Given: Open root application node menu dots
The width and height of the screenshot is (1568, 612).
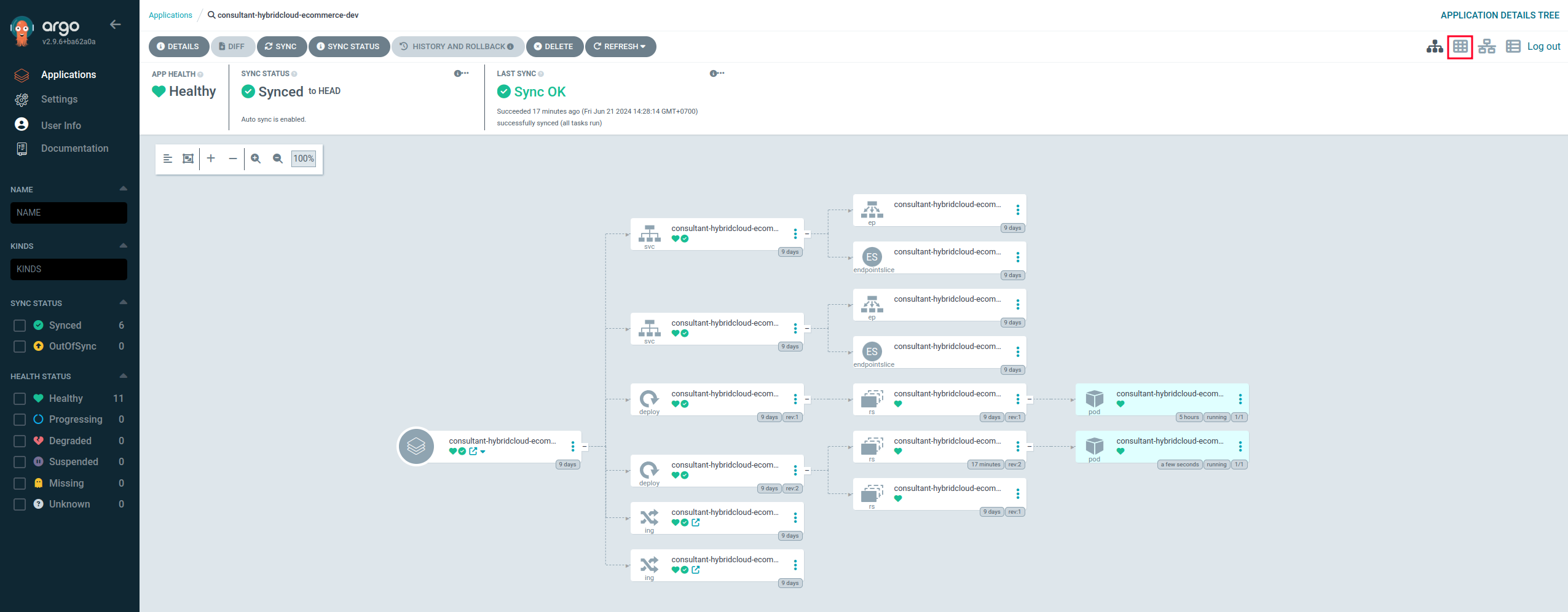Looking at the screenshot, I should coord(573,447).
